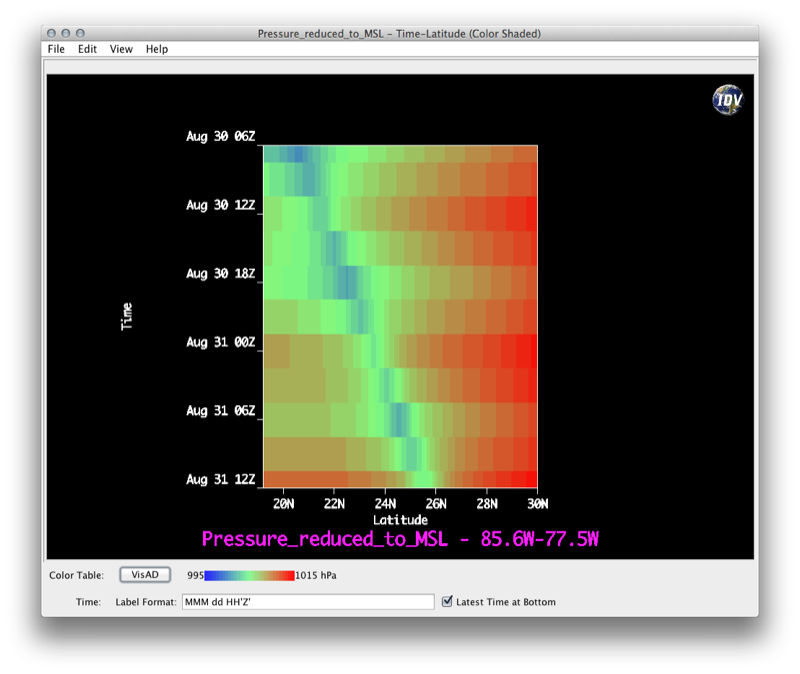The height and width of the screenshot is (674, 800).
Task: Click the vertical Time axis title
Action: 127,316
